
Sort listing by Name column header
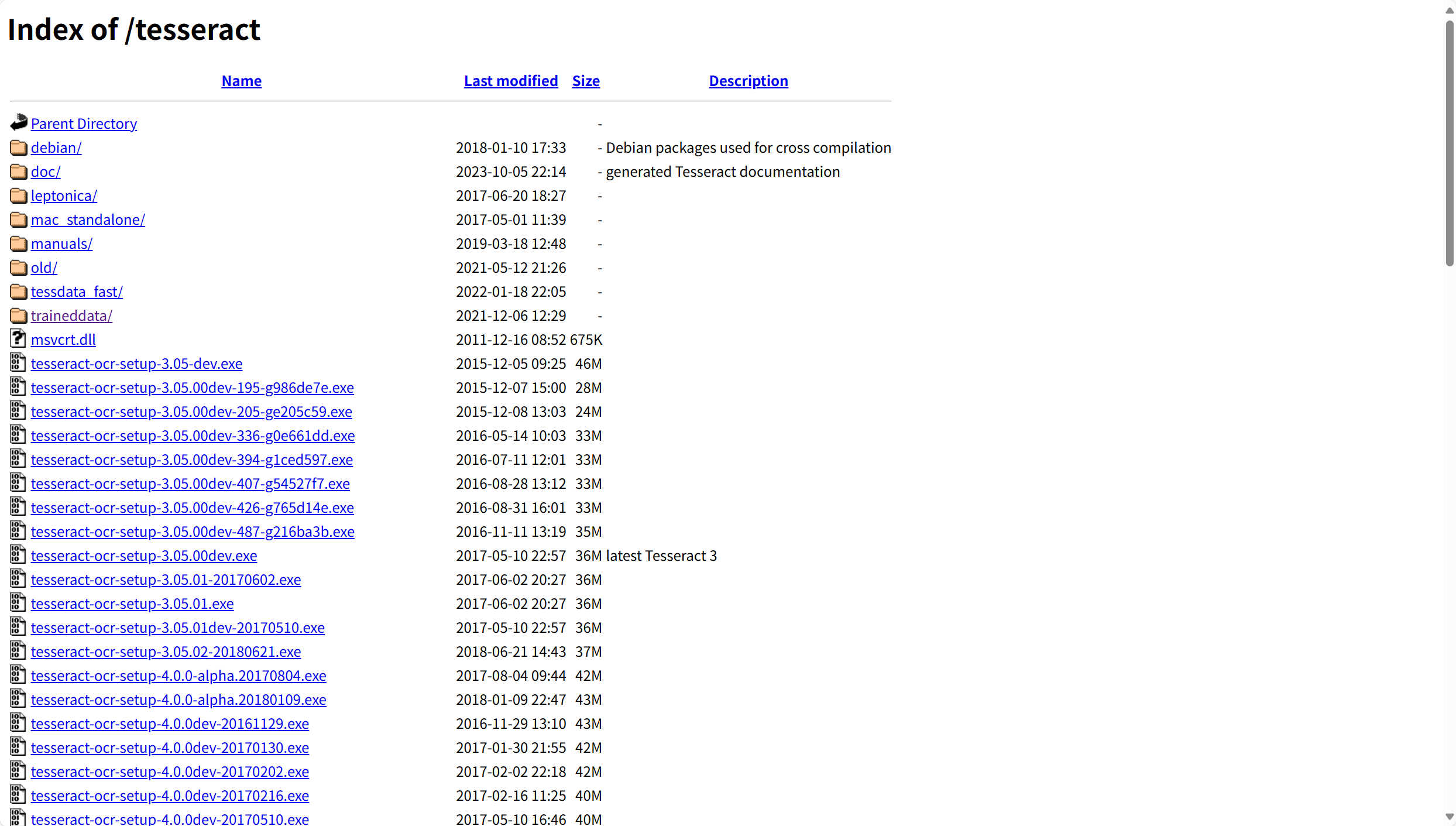coord(241,81)
